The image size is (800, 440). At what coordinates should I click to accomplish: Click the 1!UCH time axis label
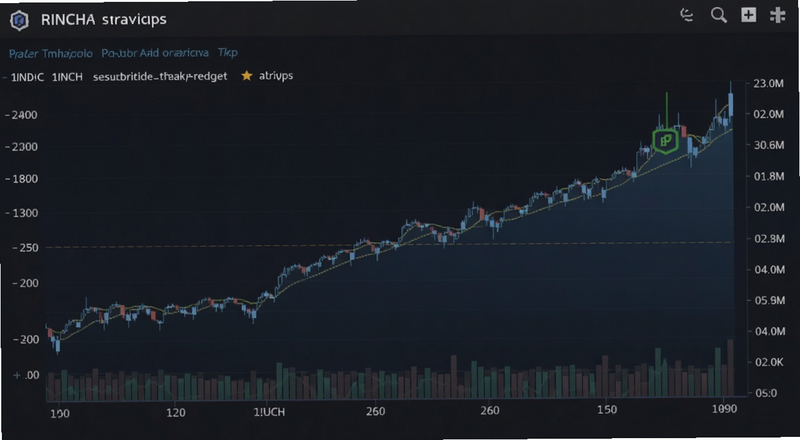(269, 410)
